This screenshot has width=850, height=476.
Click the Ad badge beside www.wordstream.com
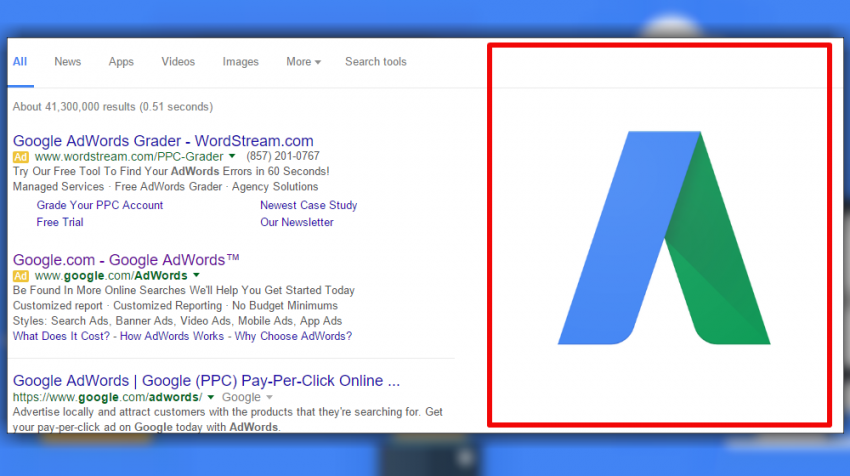tap(20, 157)
